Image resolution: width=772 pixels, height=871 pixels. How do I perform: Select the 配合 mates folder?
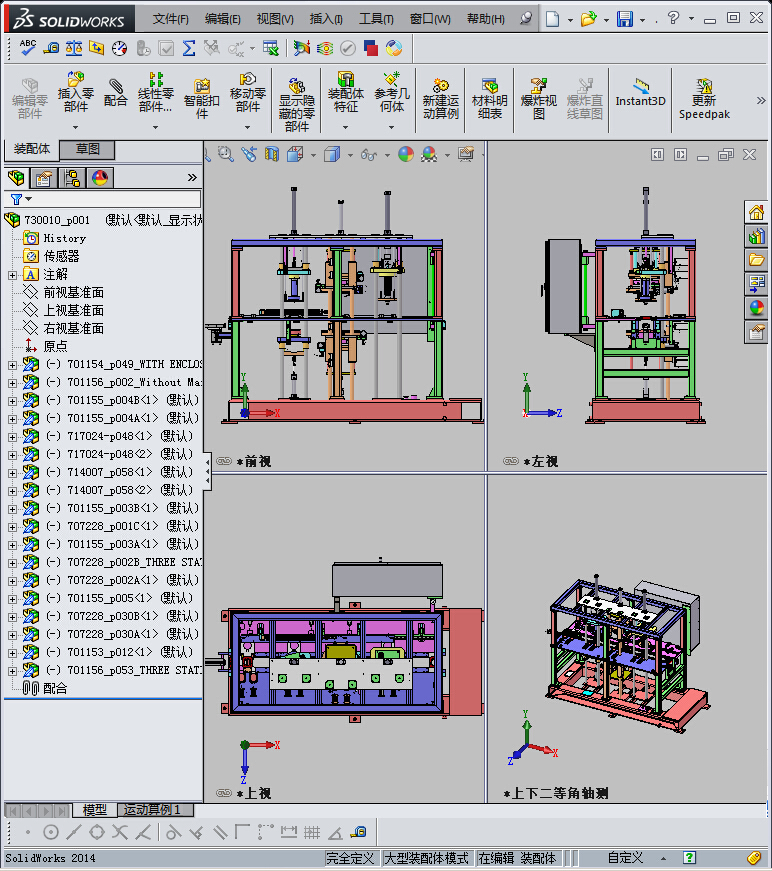click(54, 688)
